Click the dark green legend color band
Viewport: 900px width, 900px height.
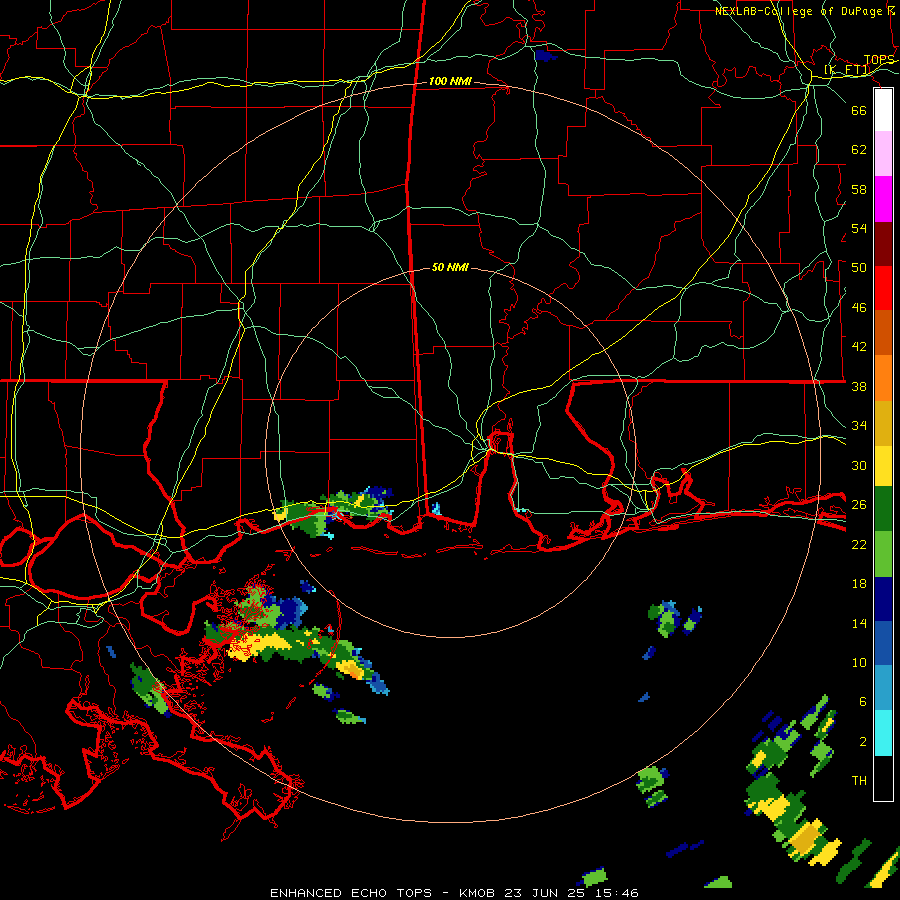[x=883, y=509]
